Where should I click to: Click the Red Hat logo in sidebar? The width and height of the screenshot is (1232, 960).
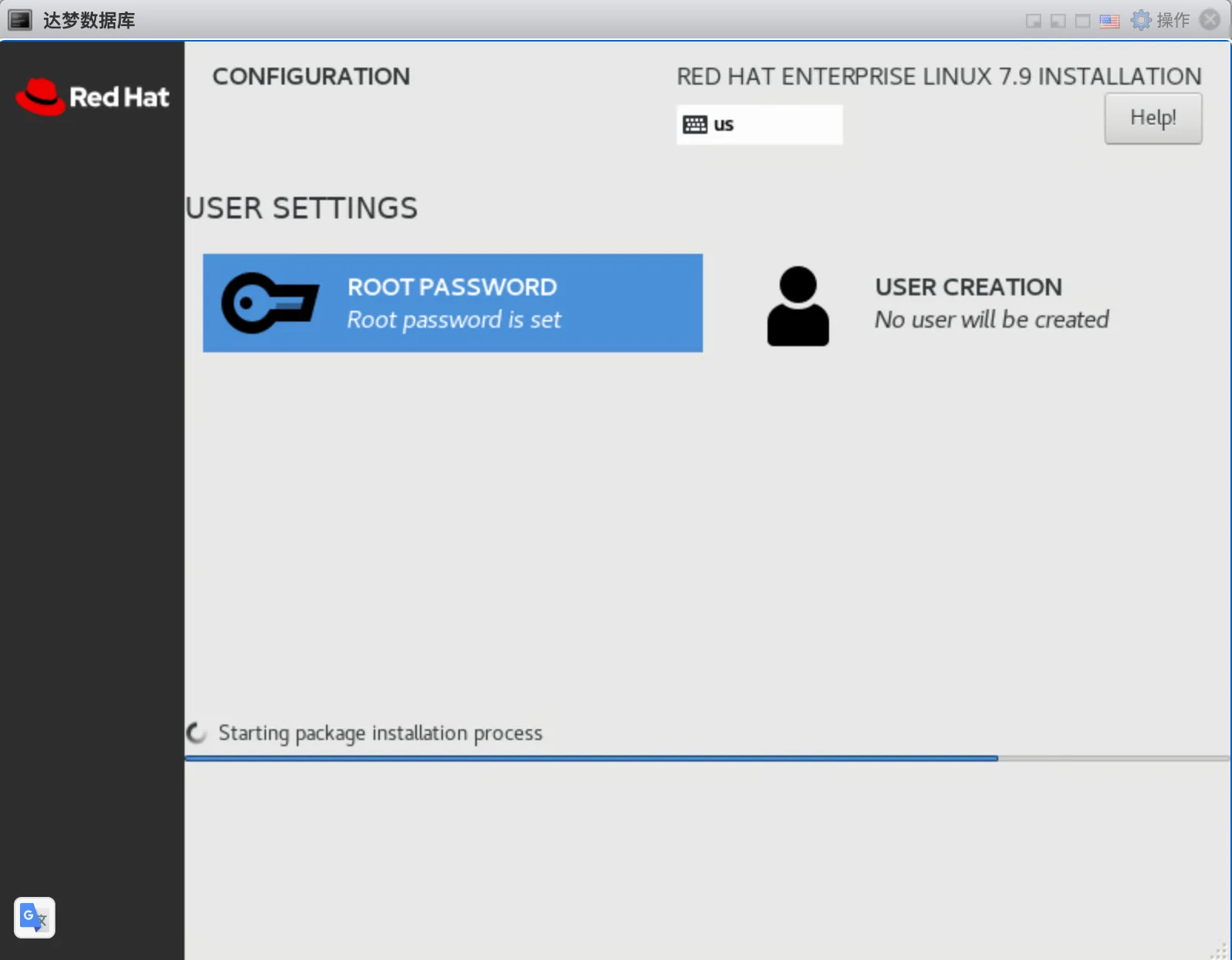[92, 97]
